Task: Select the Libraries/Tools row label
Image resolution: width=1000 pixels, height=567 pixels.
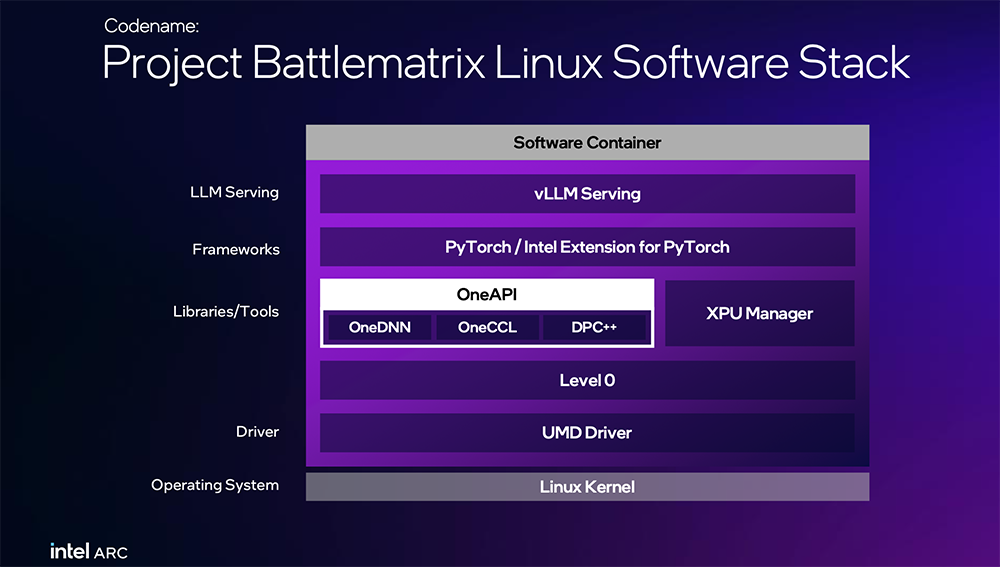Action: [x=226, y=312]
